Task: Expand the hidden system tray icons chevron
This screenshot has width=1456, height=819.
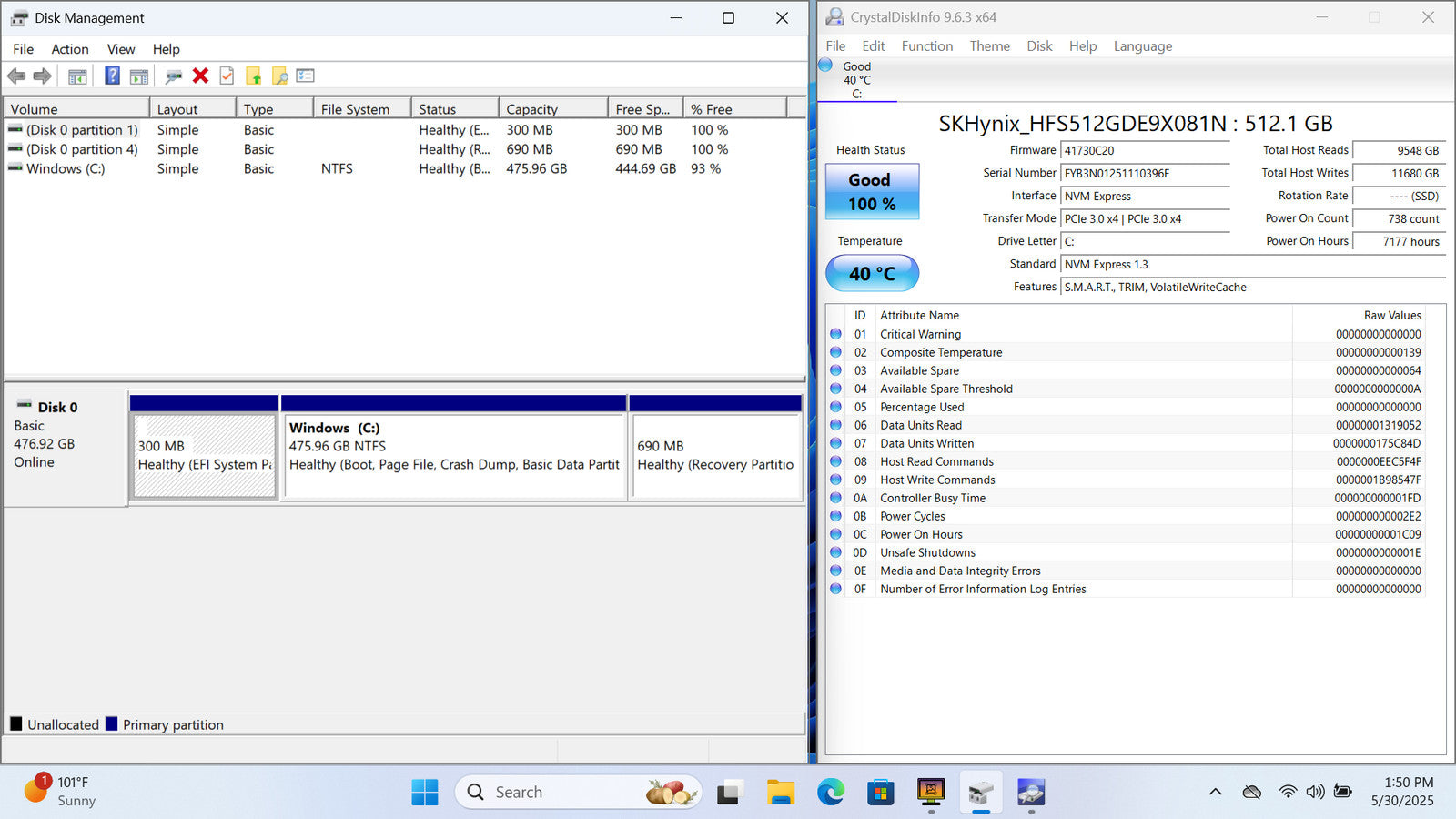Action: pyautogui.click(x=1215, y=793)
